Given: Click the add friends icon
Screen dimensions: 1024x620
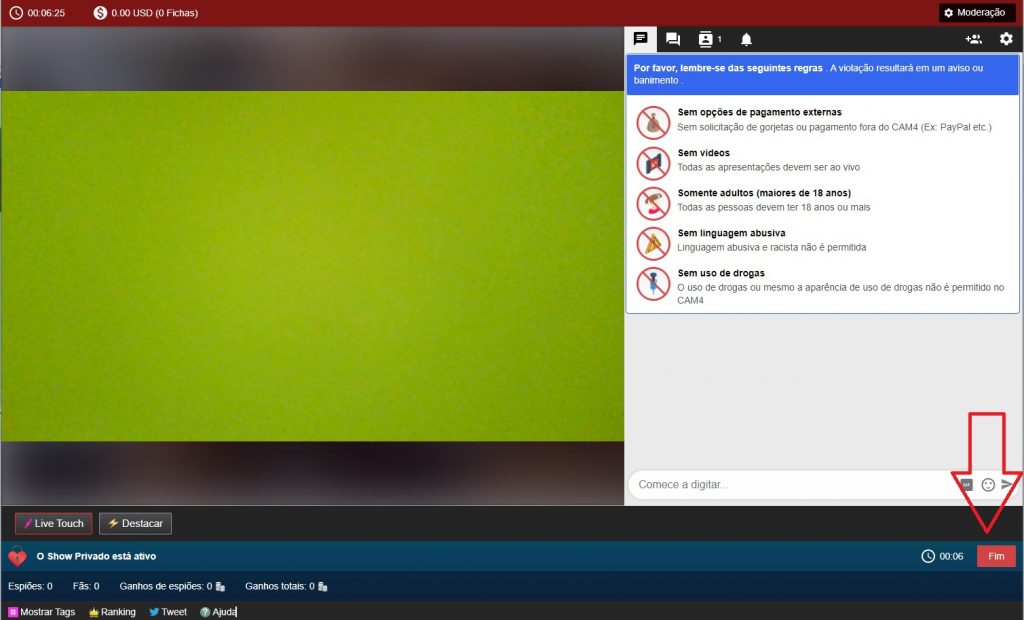Looking at the screenshot, I should pyautogui.click(x=973, y=39).
